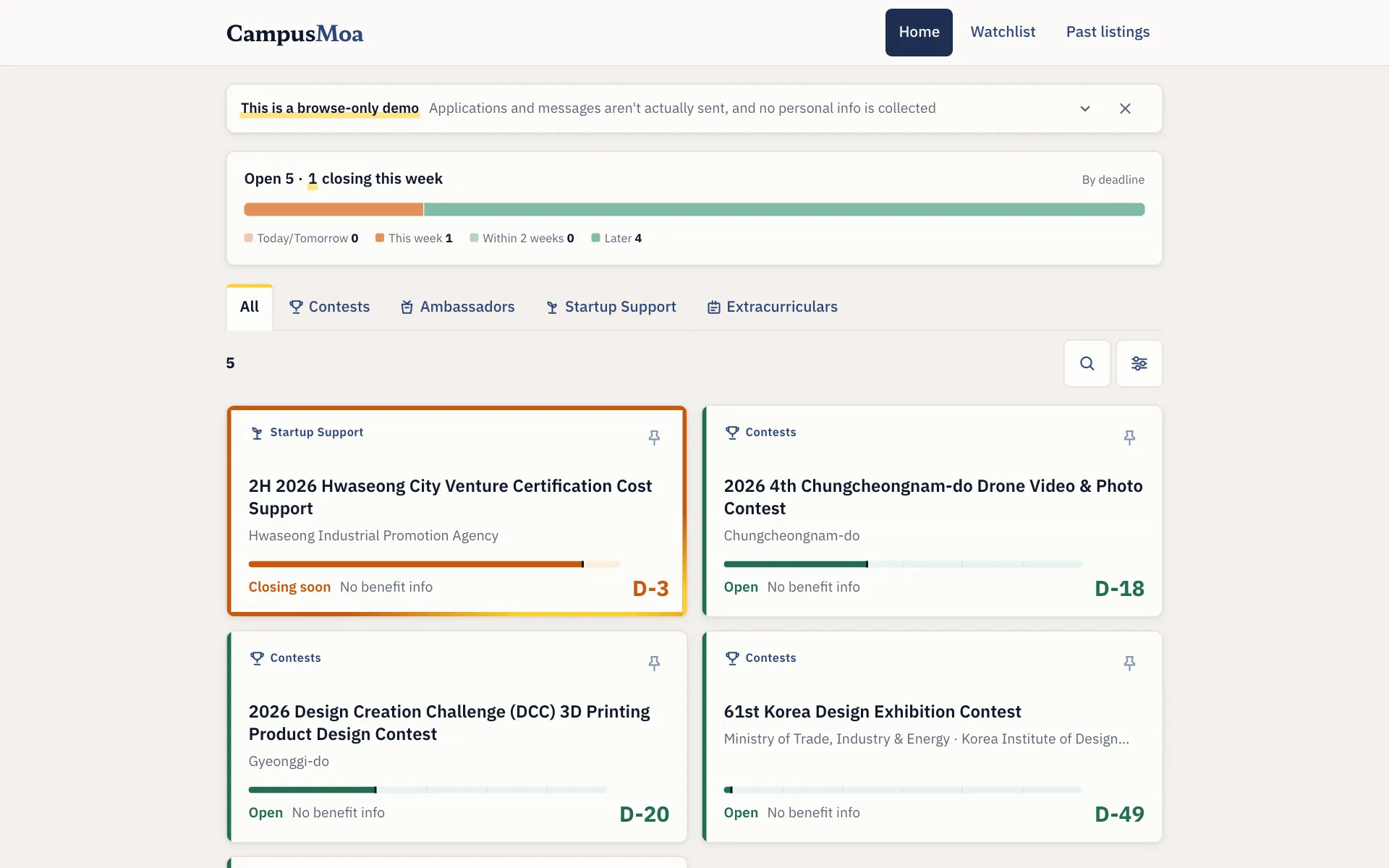Click the This week 1 legend entry
1389x868 pixels.
point(414,238)
